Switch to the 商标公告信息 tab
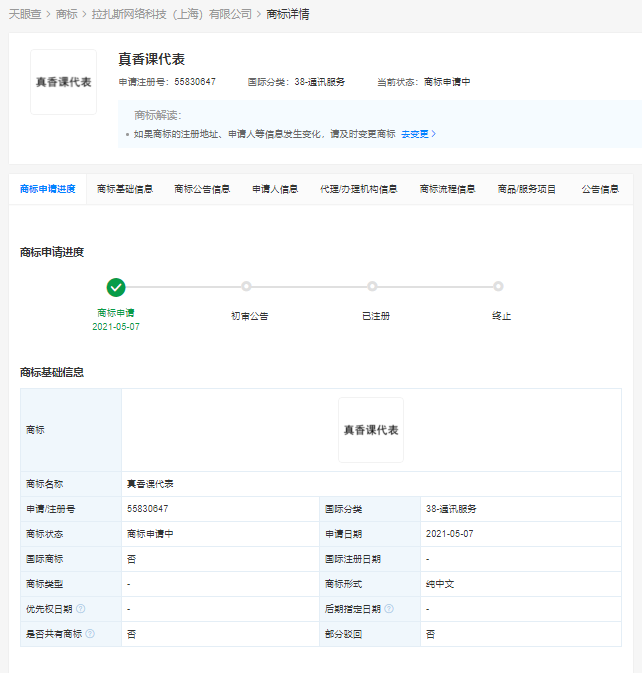 tap(202, 189)
